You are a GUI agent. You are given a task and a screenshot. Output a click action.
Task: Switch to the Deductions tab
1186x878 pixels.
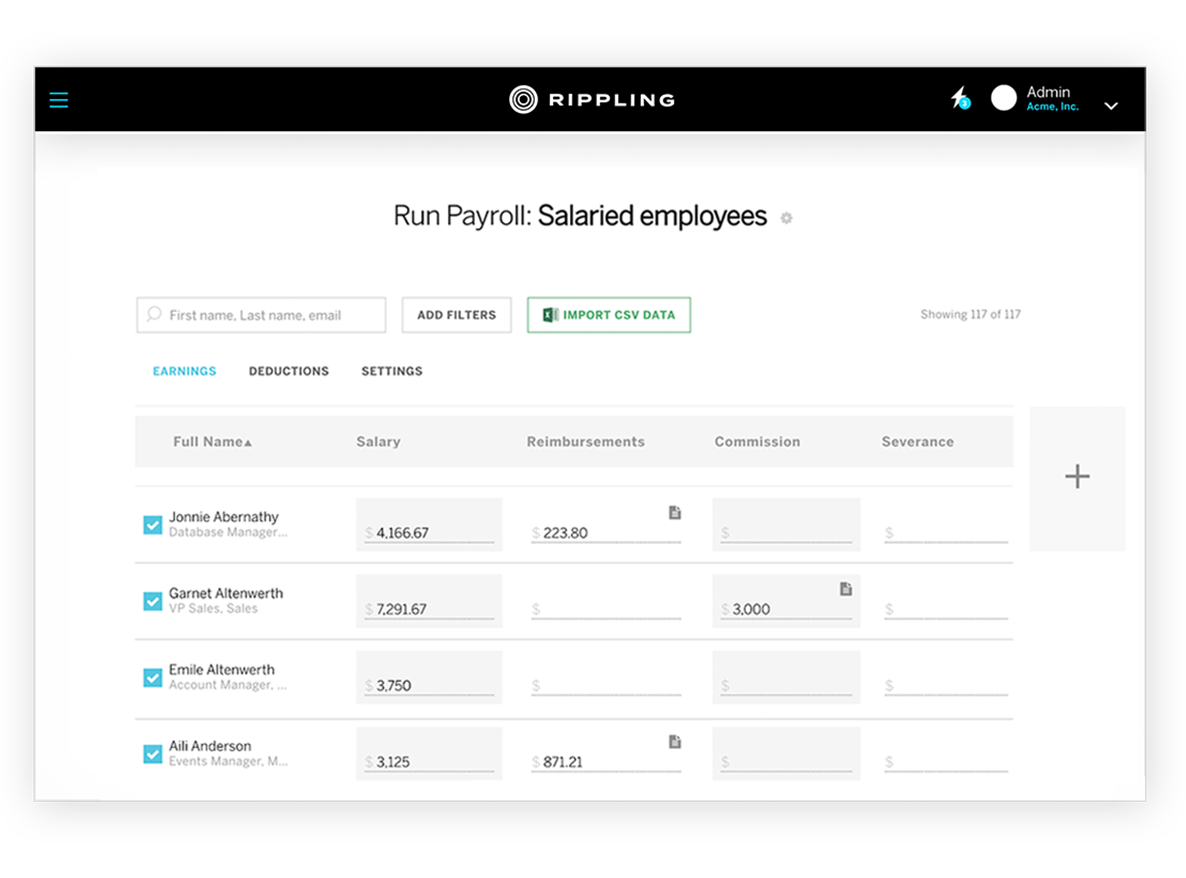(288, 371)
